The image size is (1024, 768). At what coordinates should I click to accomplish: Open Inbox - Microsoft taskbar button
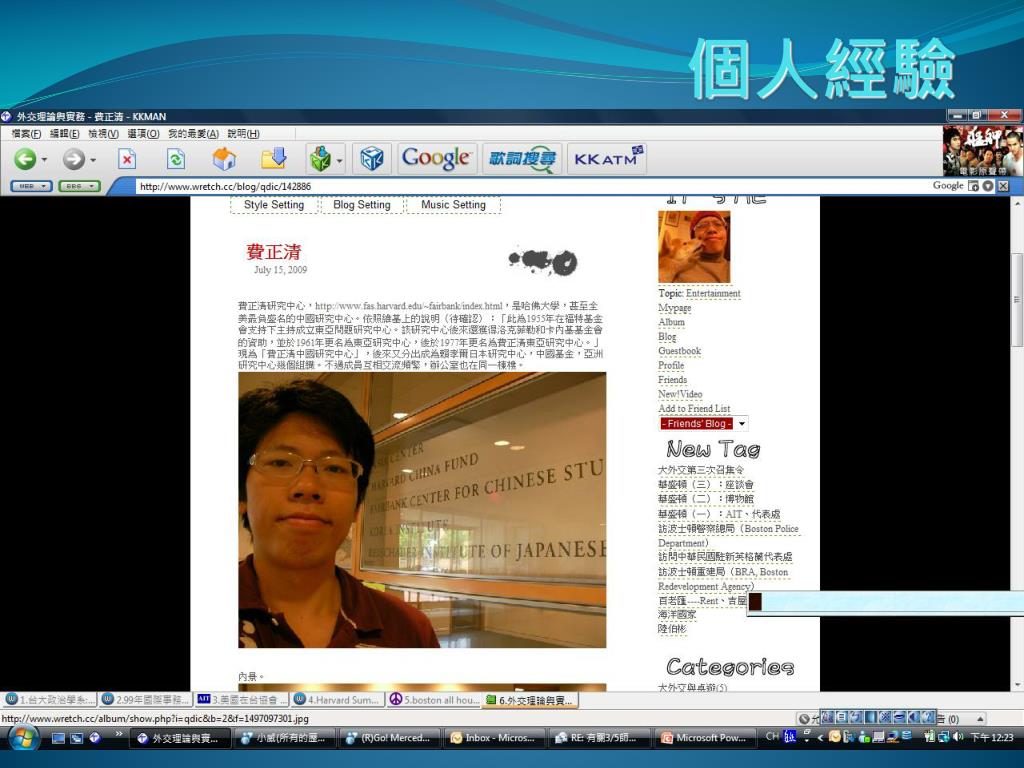click(496, 738)
